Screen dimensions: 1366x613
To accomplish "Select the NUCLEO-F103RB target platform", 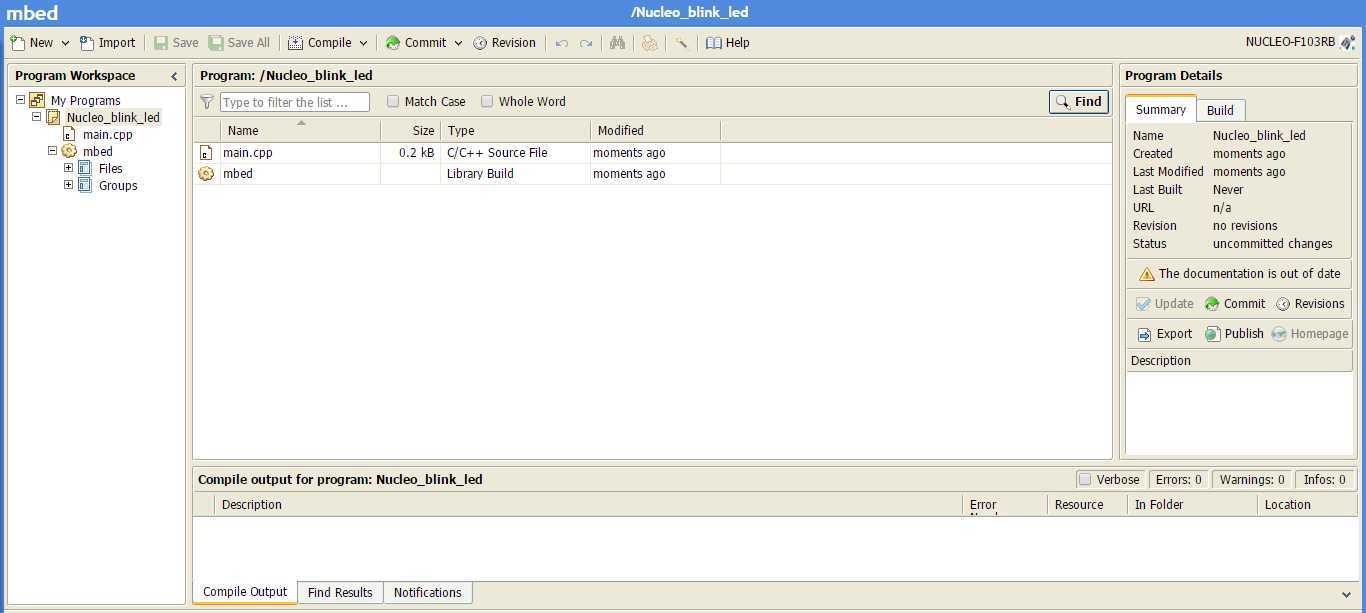I will [1300, 42].
